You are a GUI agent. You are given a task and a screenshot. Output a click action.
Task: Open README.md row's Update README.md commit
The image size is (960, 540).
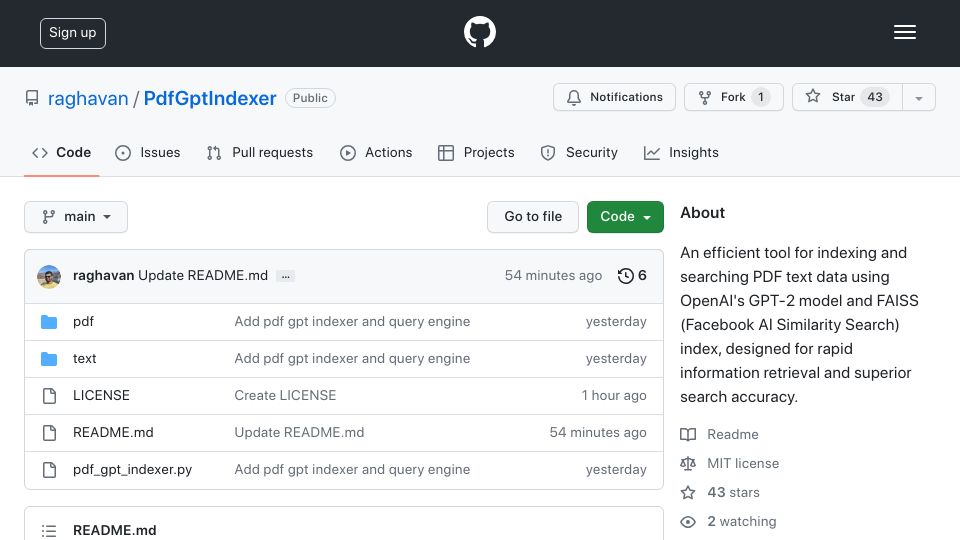[299, 433]
